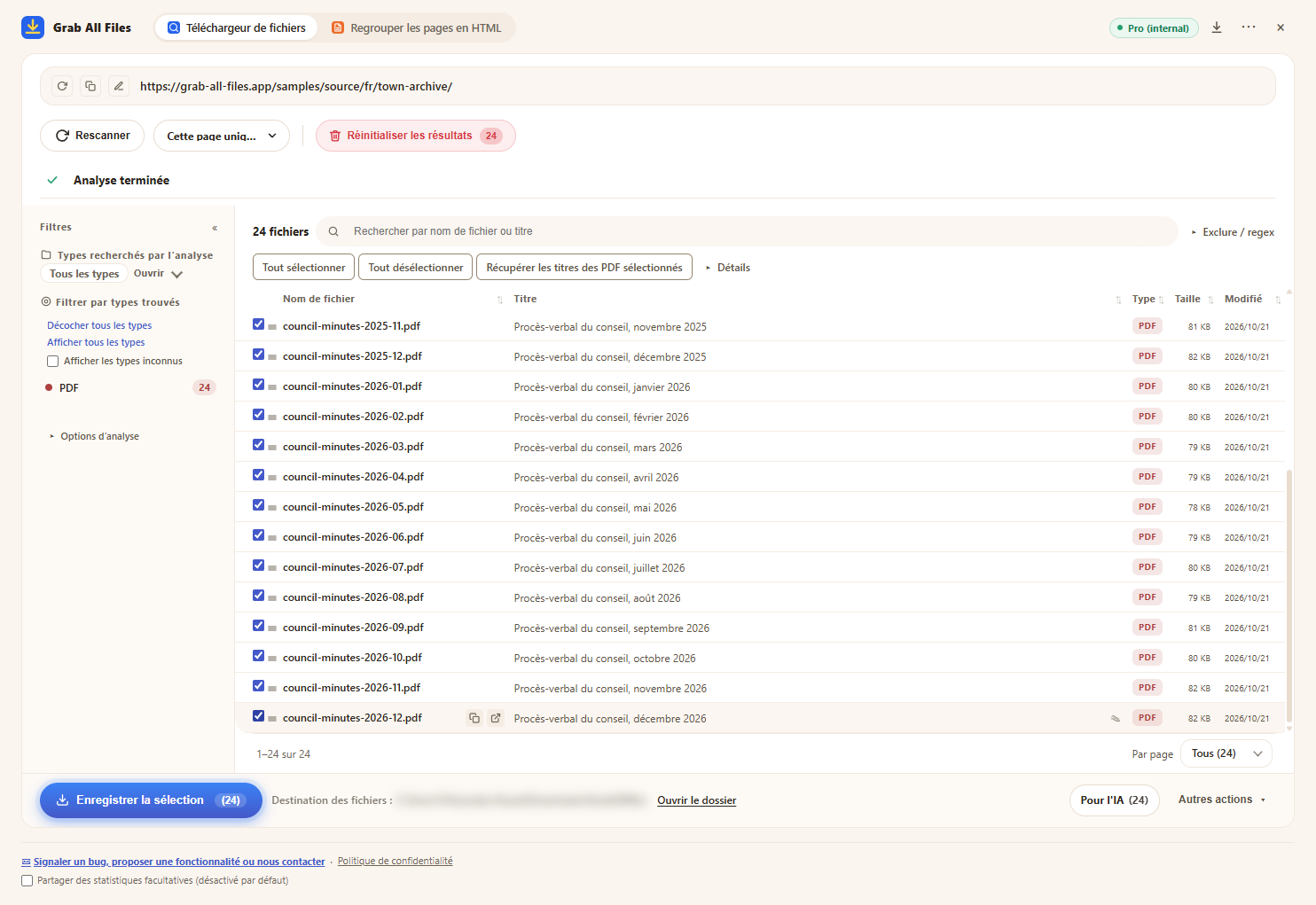Sort by the Titre column sort icon
Viewport: 1316px width, 905px height.
(1118, 300)
